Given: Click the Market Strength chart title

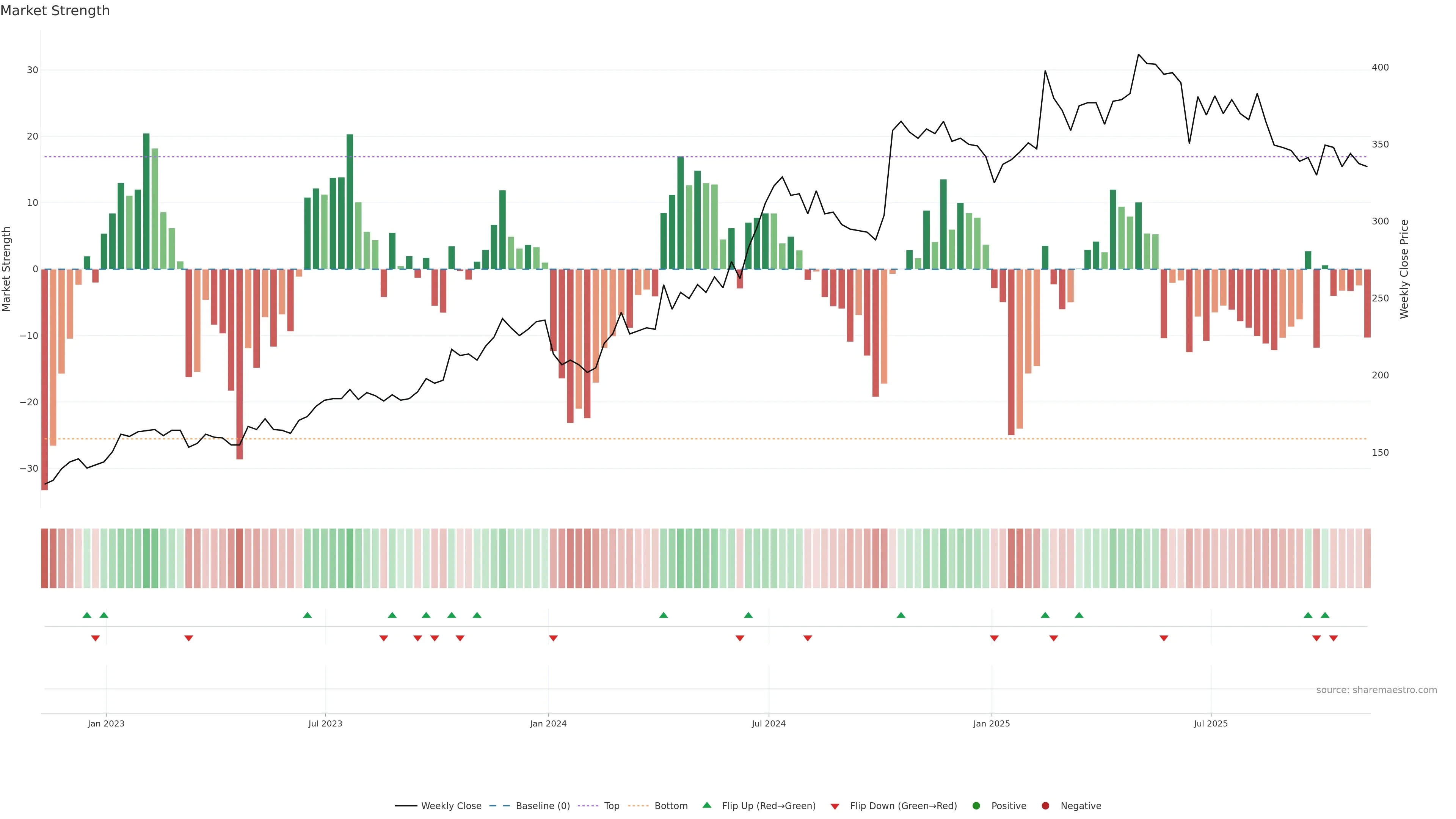Looking at the screenshot, I should (55, 11).
